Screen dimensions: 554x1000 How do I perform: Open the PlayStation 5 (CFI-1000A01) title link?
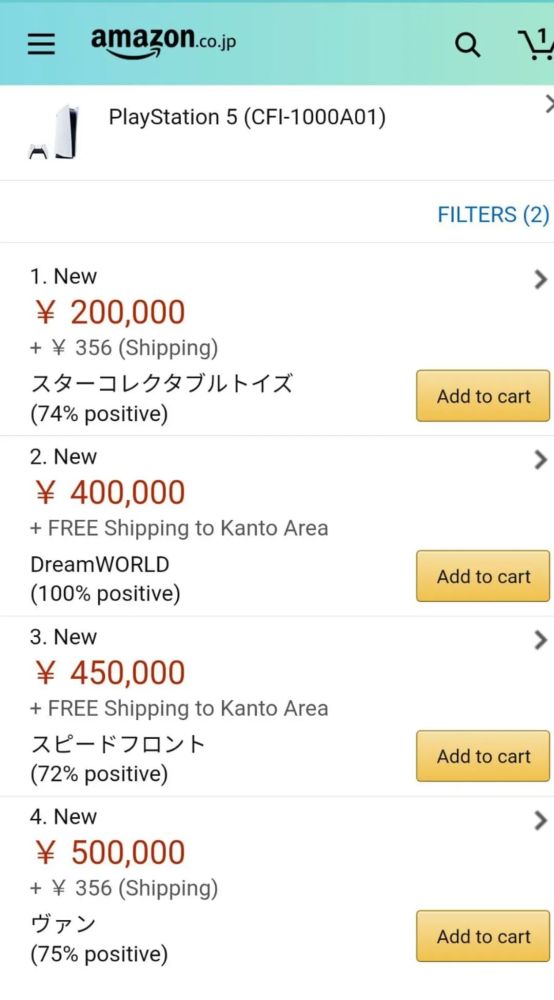coord(247,117)
